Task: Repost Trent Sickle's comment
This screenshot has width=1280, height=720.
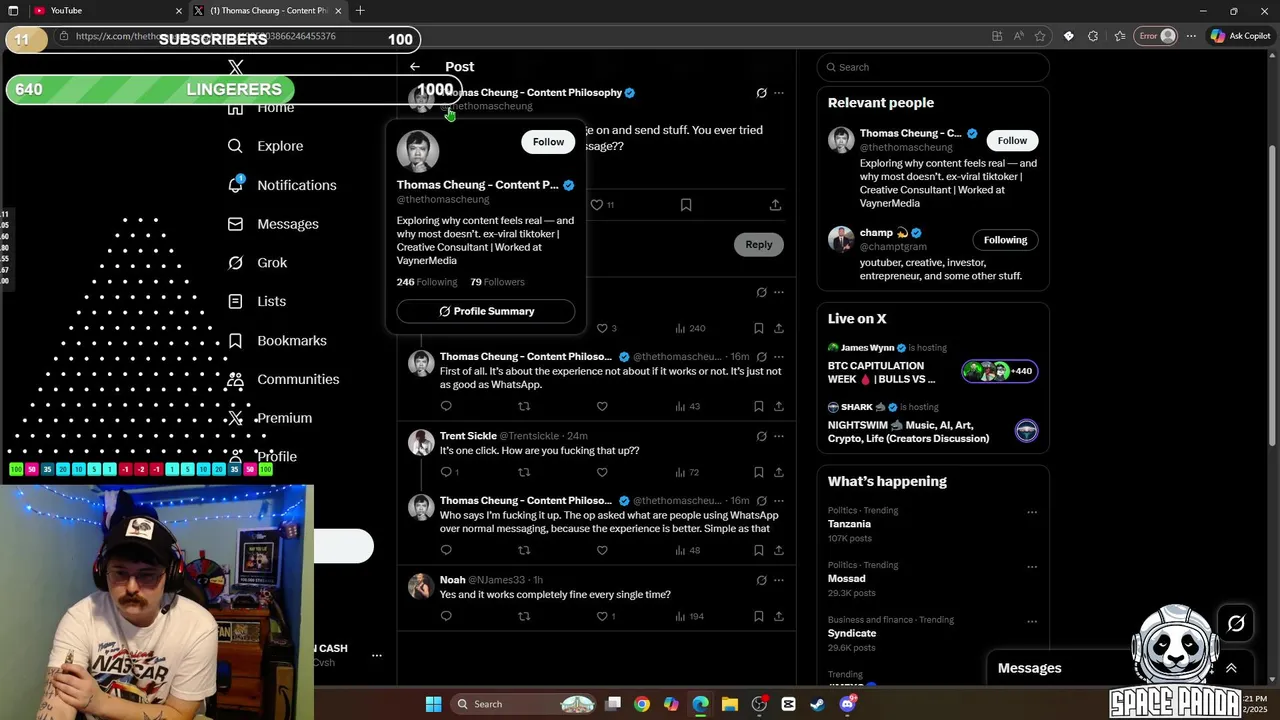Action: tap(524, 472)
